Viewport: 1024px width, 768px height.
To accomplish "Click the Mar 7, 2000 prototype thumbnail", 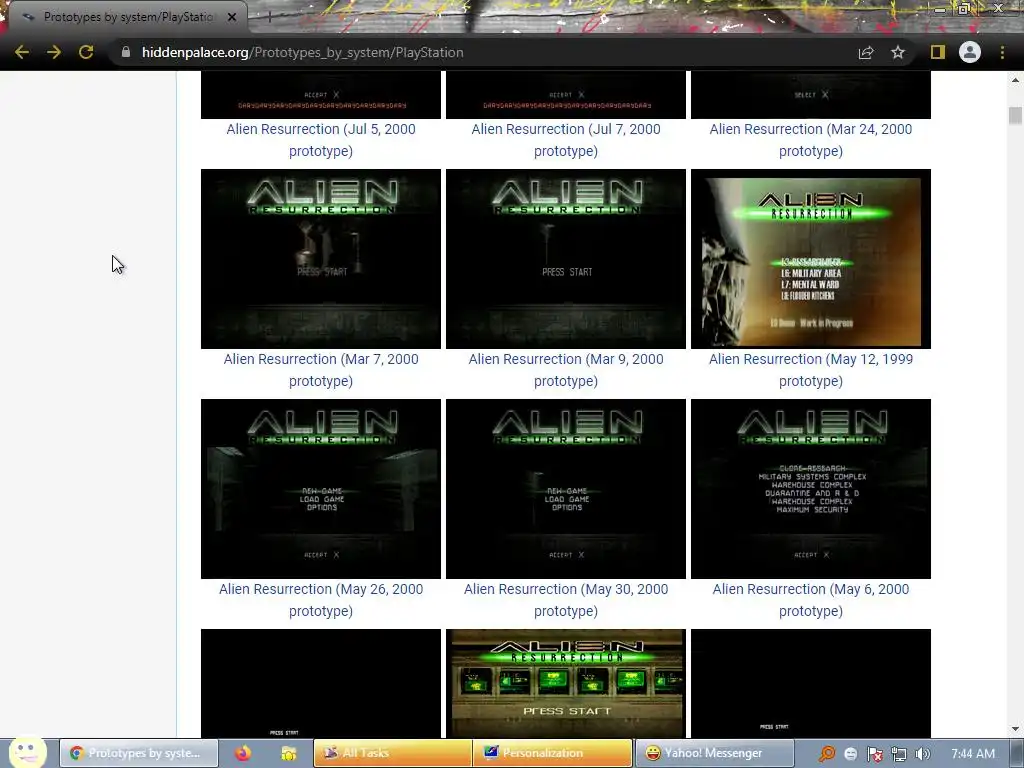I will [321, 259].
